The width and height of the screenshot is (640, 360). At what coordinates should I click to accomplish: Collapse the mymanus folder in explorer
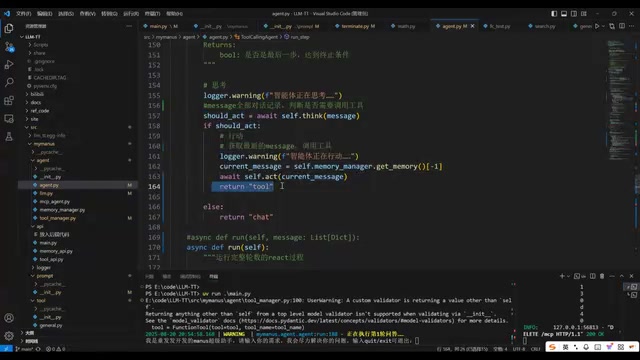pyautogui.click(x=30, y=144)
